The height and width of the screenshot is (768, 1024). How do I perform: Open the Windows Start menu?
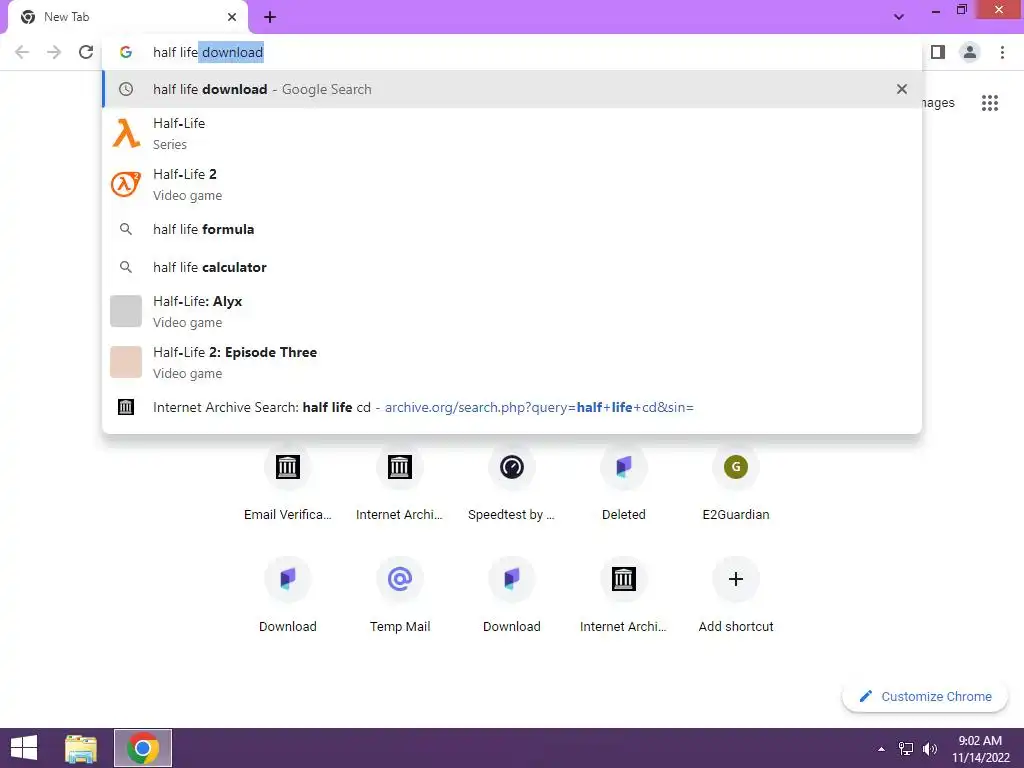(24, 748)
